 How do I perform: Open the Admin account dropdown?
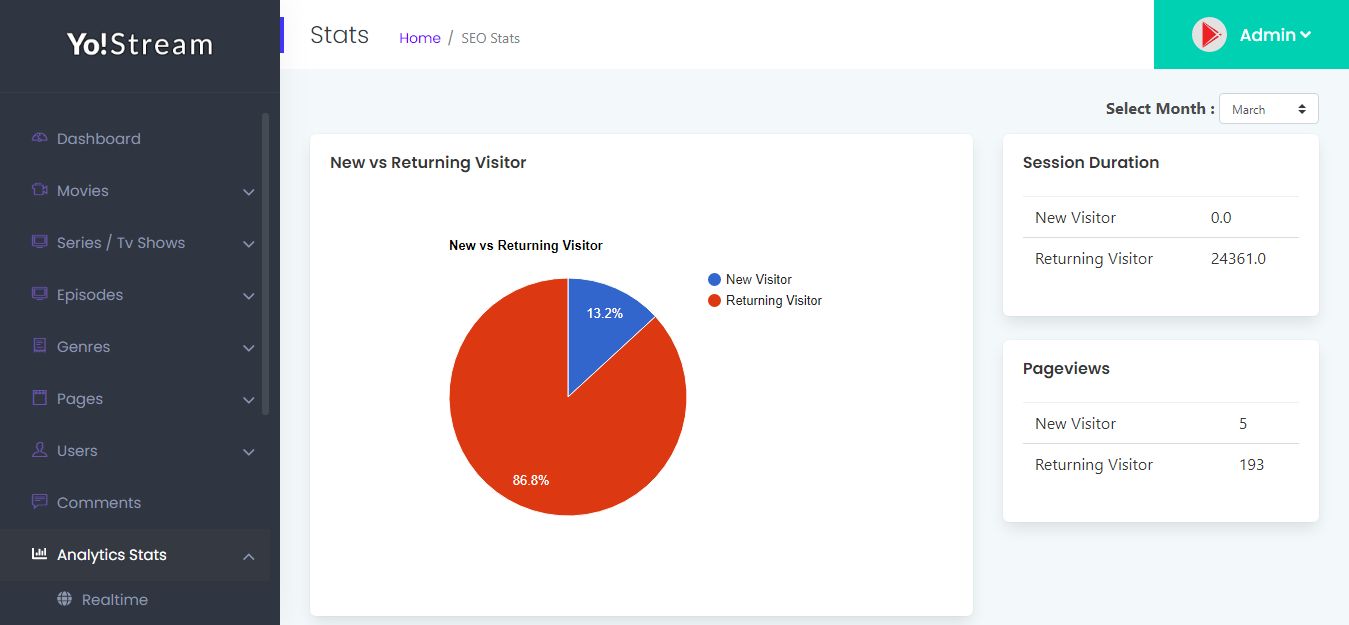point(1275,35)
